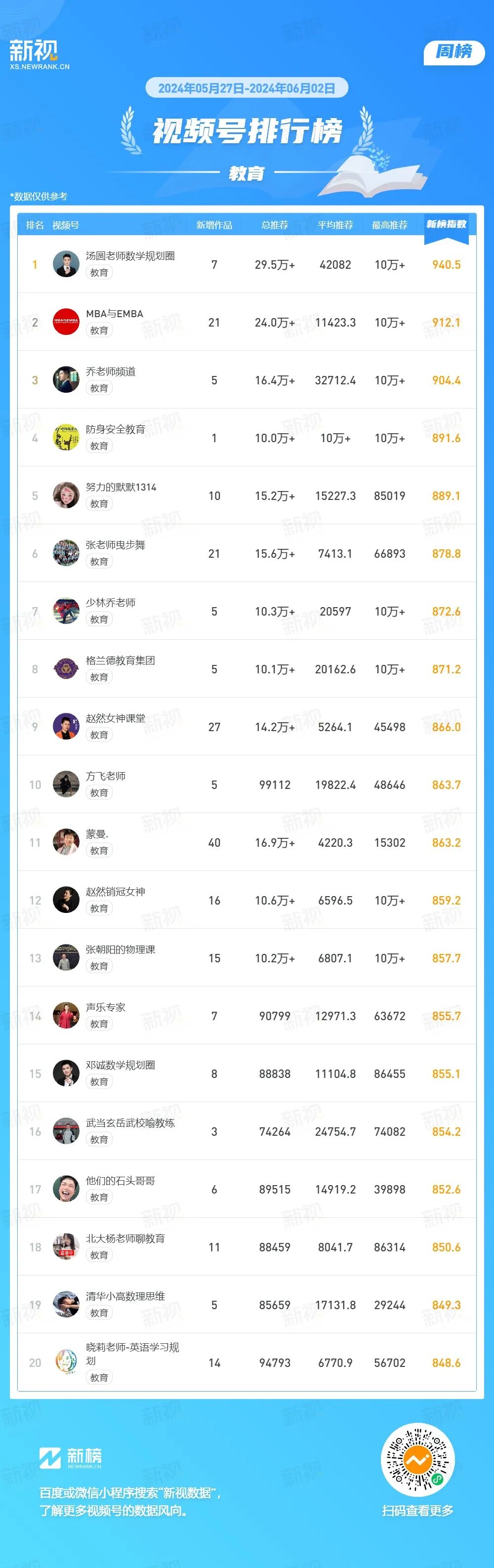Click the 新增作品 column header
The width and height of the screenshot is (494, 1568).
point(214,225)
